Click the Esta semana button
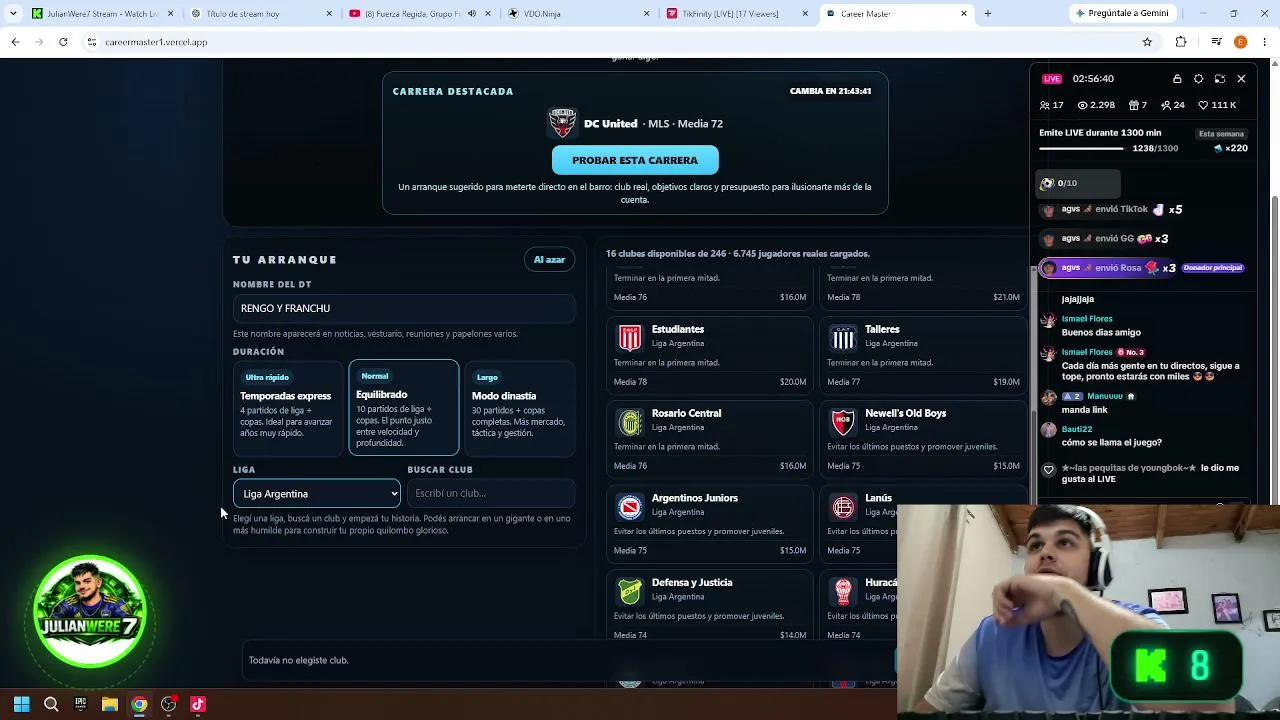The height and width of the screenshot is (720, 1280). tap(1221, 134)
